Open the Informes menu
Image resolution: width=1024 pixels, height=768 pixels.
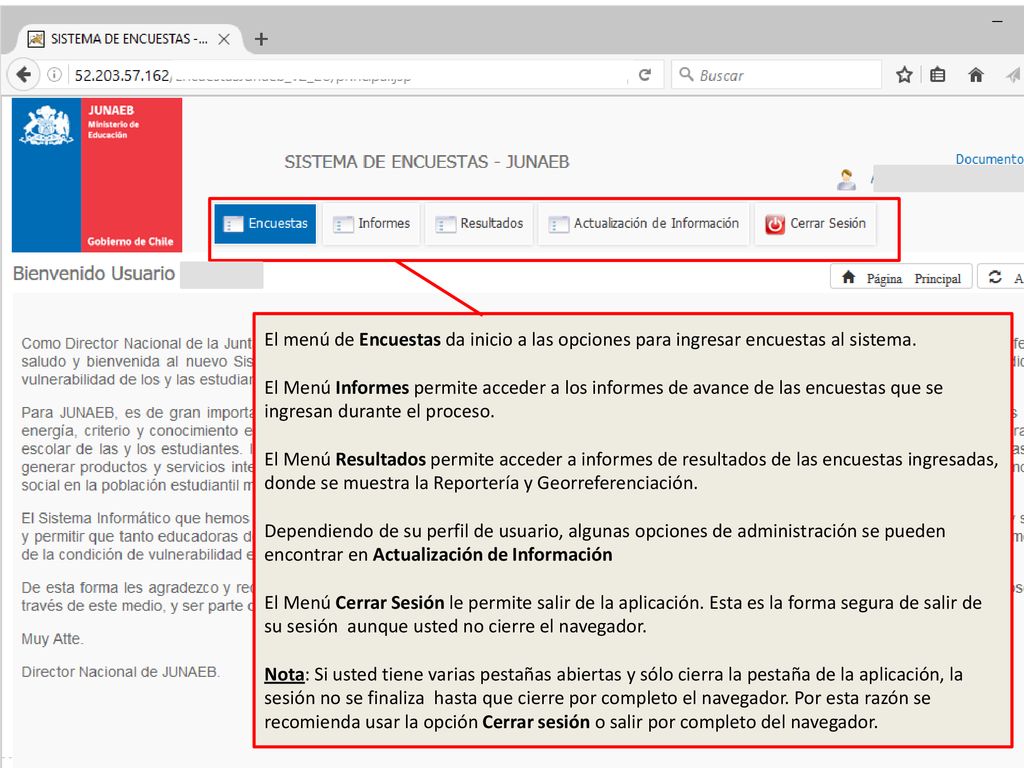(x=372, y=223)
